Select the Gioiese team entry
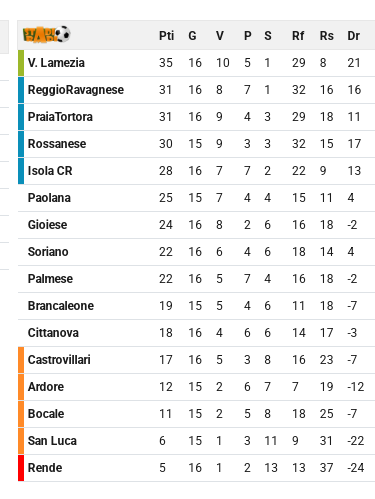Viewport: 375px width, 499px height. click(47, 225)
